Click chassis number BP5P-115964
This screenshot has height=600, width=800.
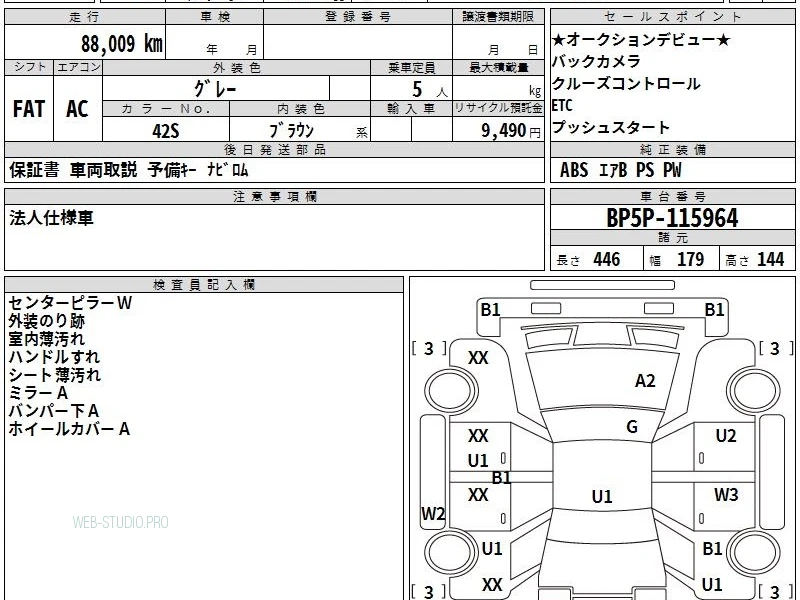672,218
